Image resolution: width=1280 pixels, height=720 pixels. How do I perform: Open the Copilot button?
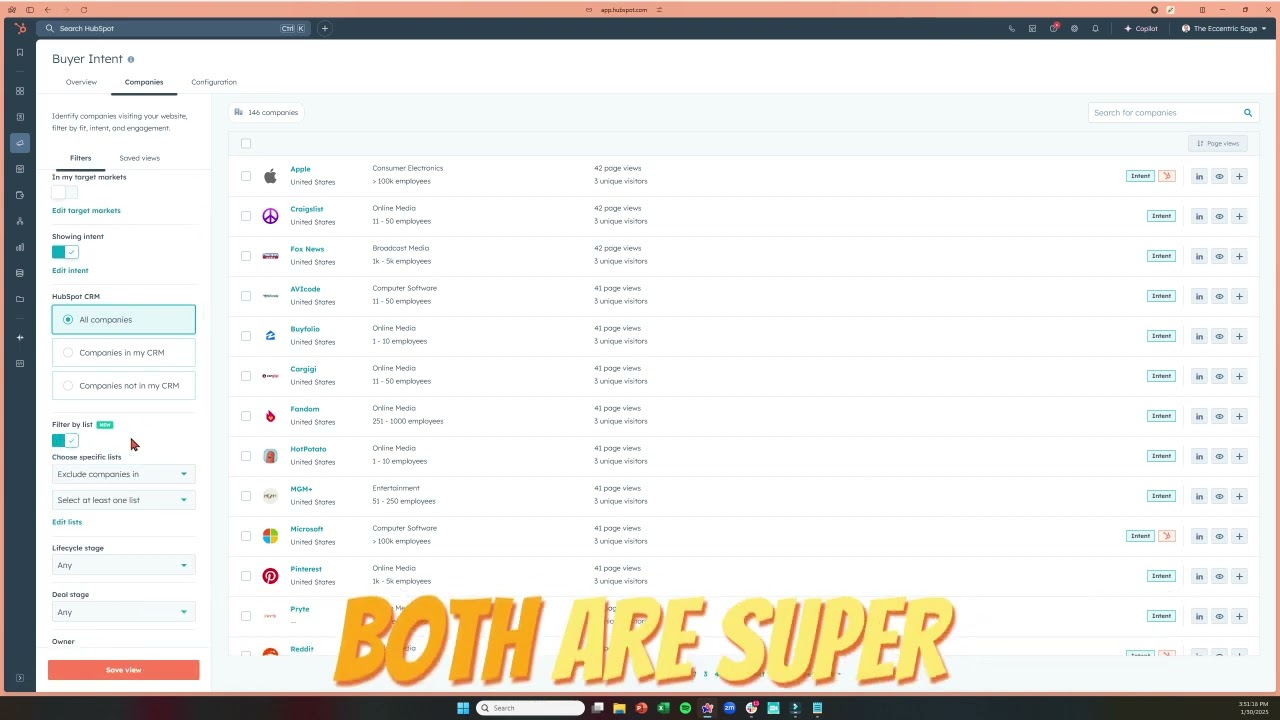tap(1141, 29)
